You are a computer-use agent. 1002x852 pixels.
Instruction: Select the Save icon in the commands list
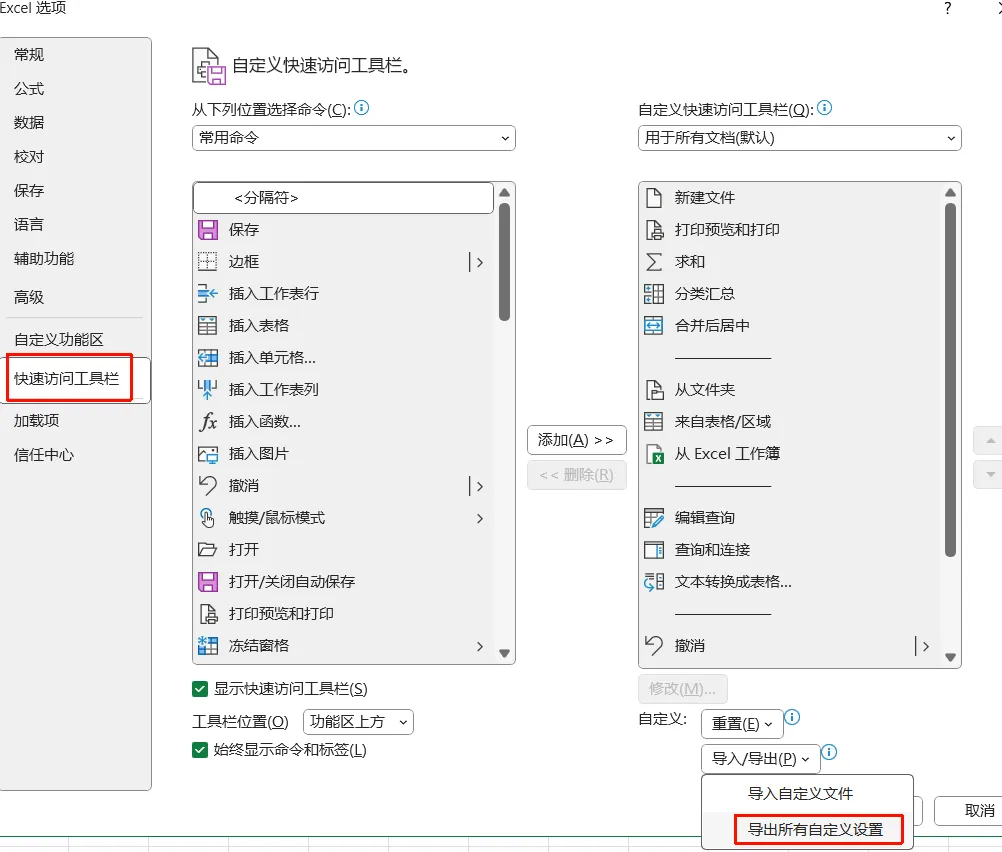(208, 229)
